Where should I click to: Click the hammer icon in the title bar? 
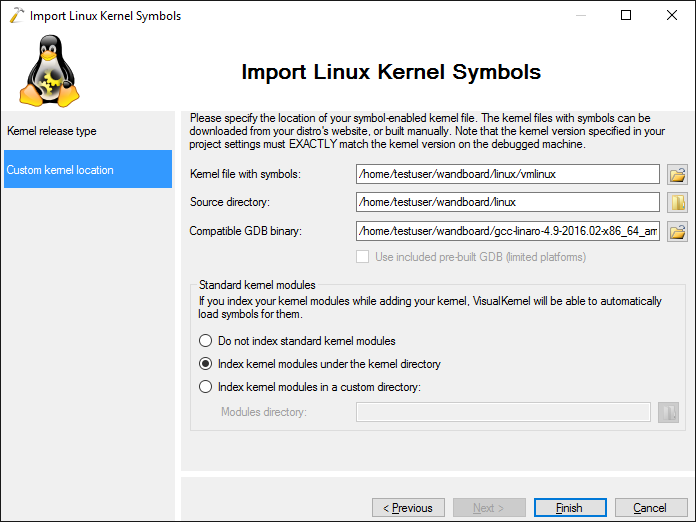click(16, 15)
